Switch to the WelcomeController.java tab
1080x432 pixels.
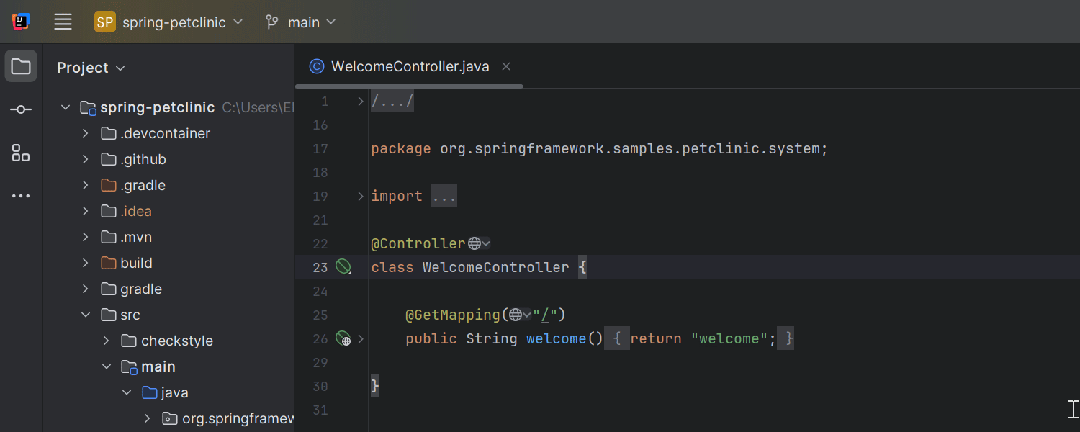tap(410, 66)
